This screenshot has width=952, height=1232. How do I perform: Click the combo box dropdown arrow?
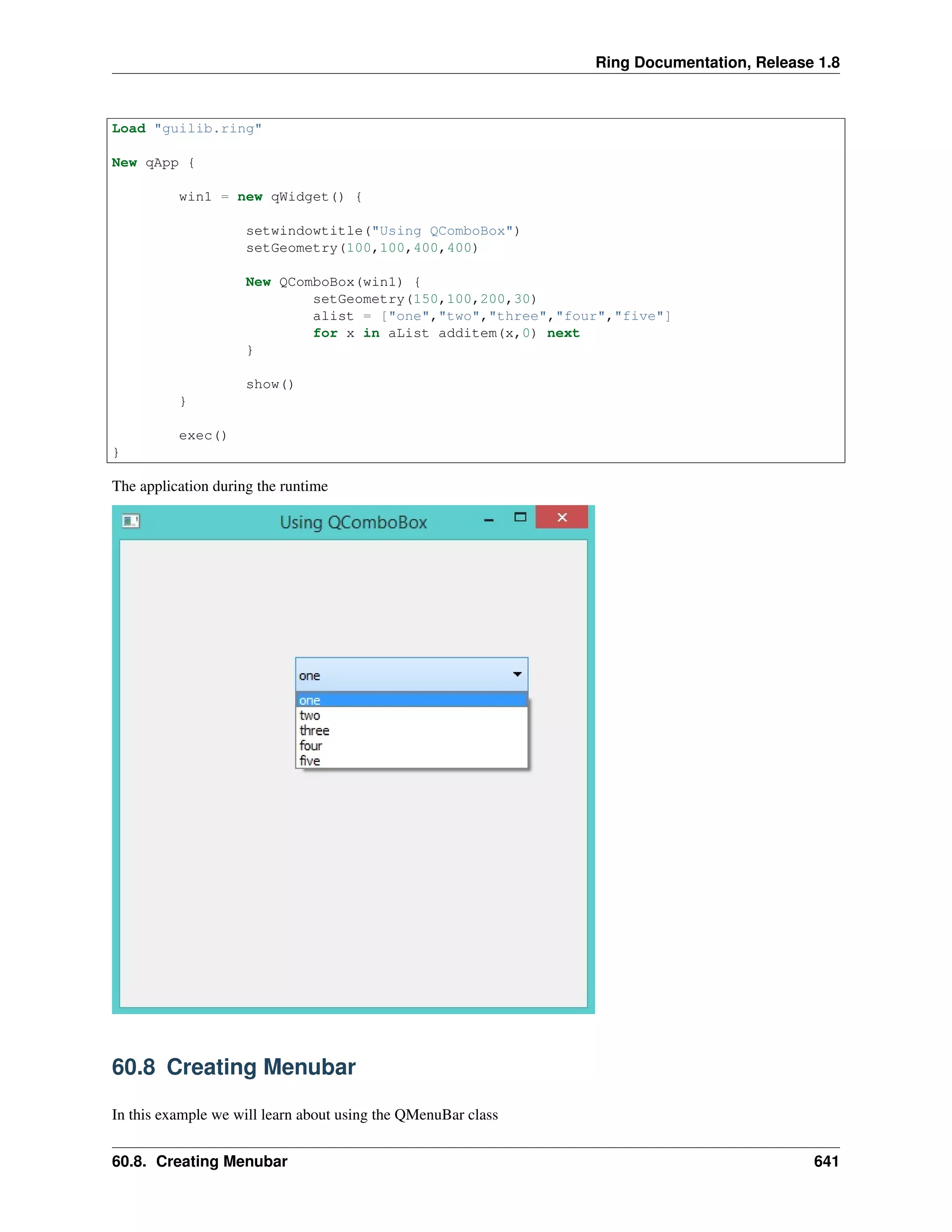pos(516,674)
